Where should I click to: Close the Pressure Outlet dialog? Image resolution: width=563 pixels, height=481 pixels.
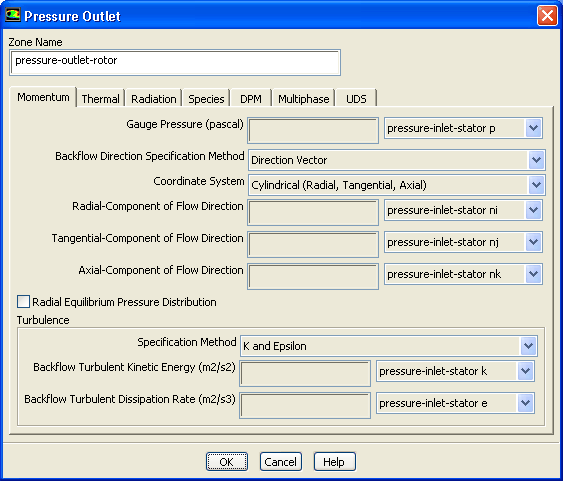click(547, 16)
